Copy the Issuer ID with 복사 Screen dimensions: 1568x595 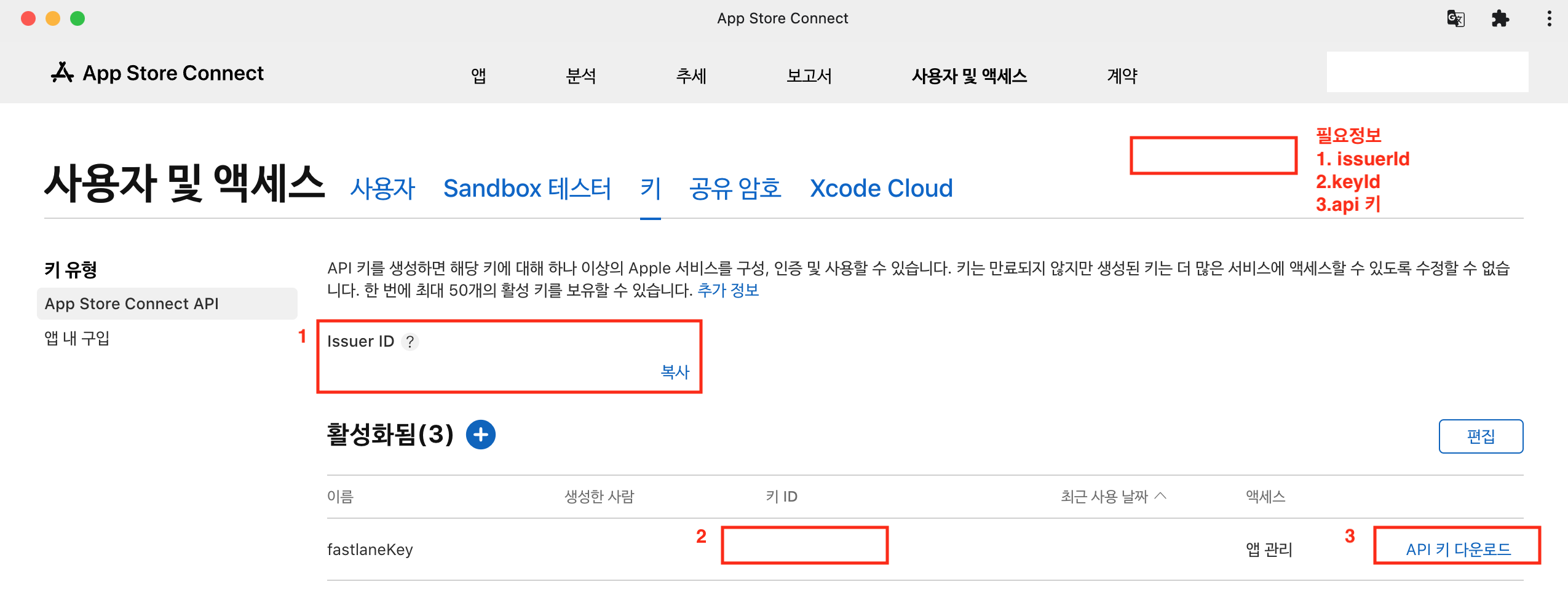(675, 371)
